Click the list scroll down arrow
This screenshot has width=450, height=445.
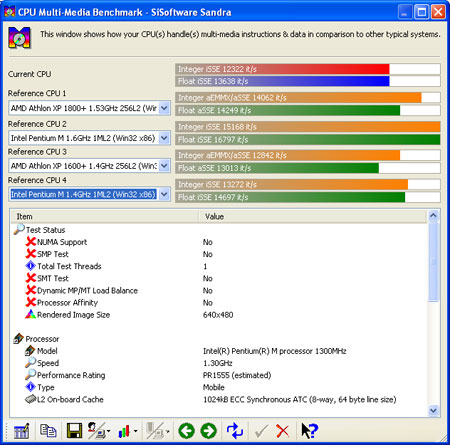tap(433, 410)
